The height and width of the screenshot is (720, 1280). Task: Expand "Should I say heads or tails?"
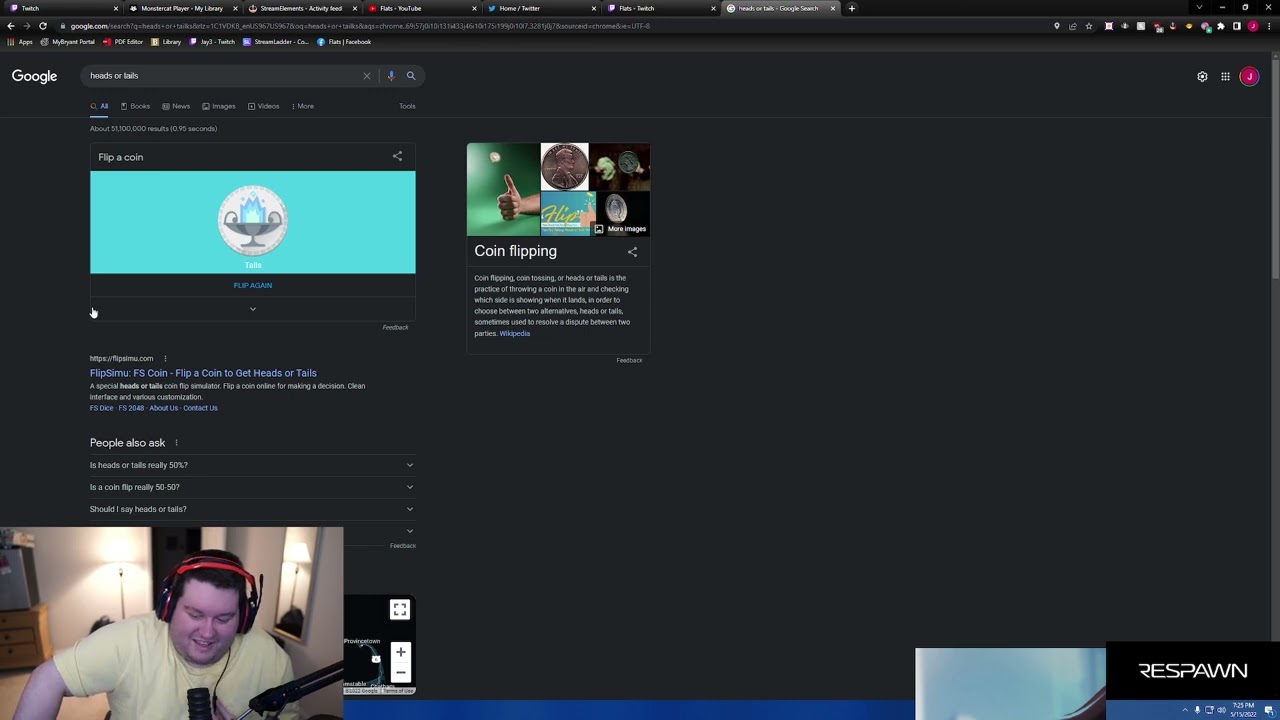coord(252,509)
